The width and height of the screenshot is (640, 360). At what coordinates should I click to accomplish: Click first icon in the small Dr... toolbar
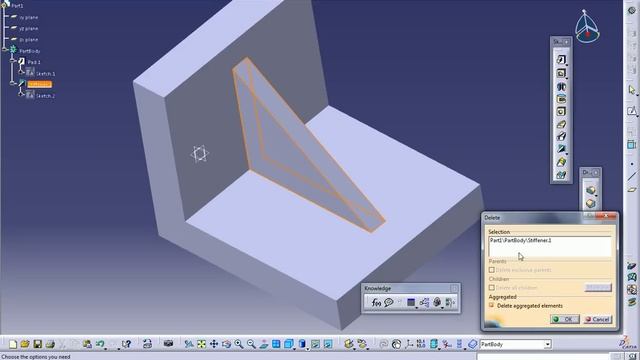point(590,190)
